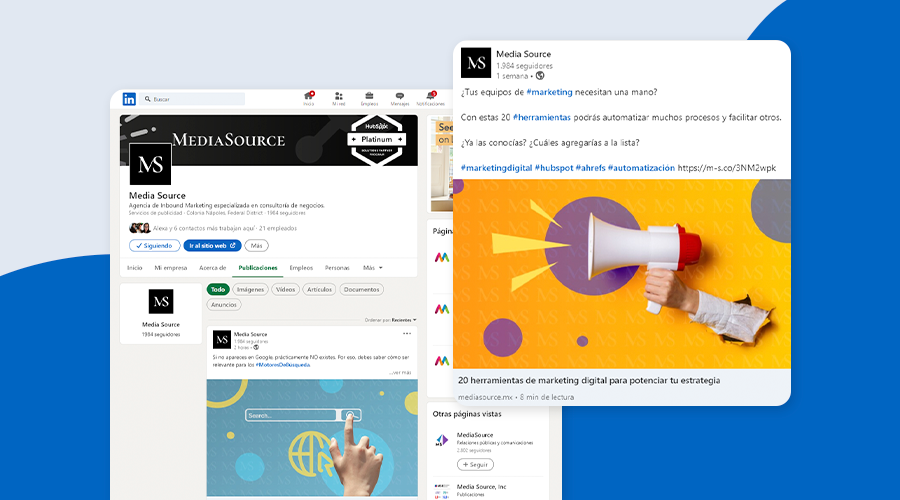Select the Documentos filter chip
The height and width of the screenshot is (500, 900).
(x=361, y=289)
